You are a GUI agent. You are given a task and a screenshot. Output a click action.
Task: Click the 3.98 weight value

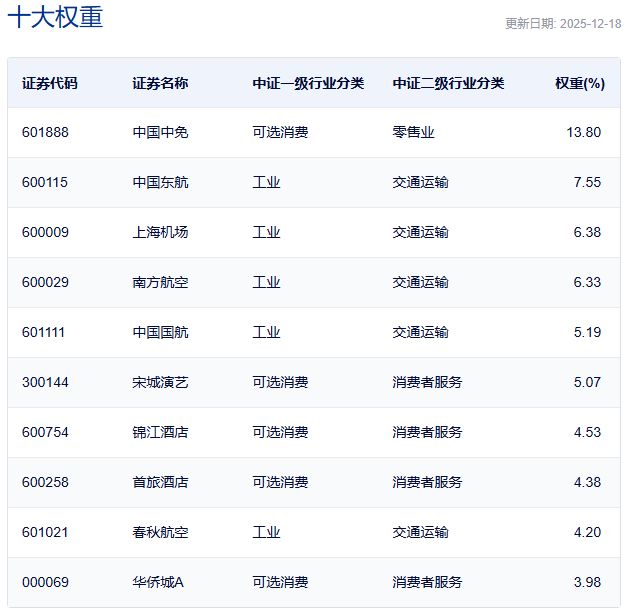586,582
